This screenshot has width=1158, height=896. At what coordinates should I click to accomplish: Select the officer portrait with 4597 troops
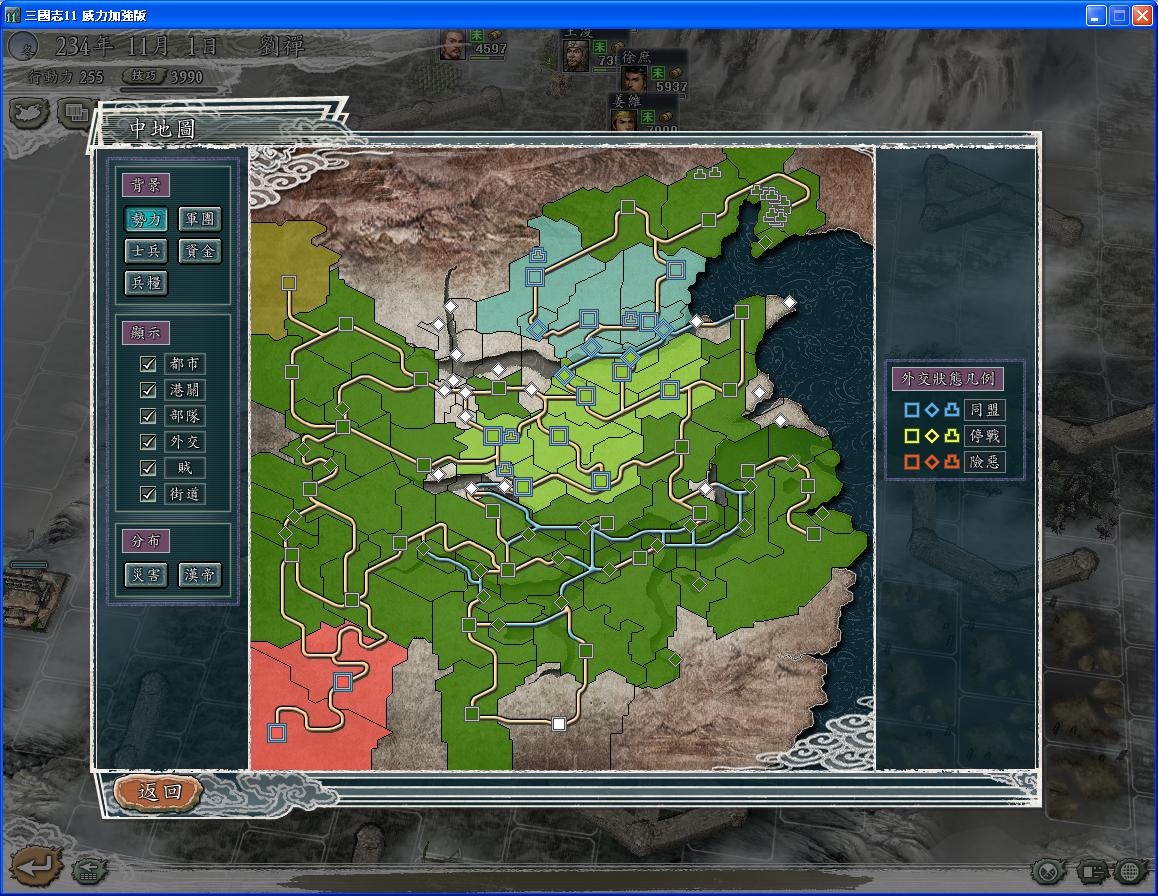453,44
